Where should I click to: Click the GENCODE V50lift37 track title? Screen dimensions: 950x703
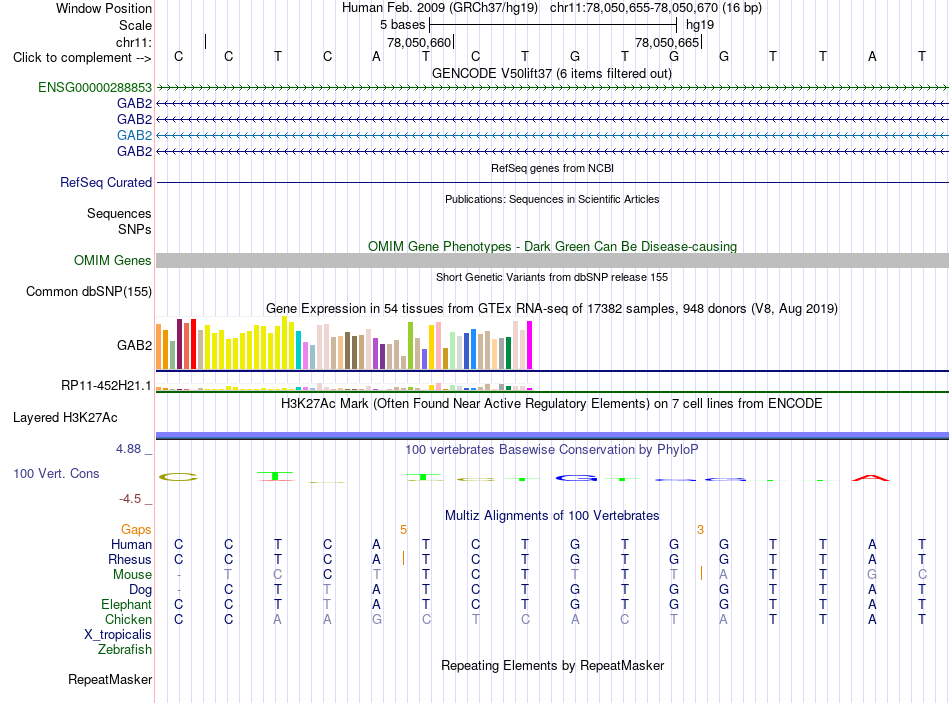coord(552,73)
